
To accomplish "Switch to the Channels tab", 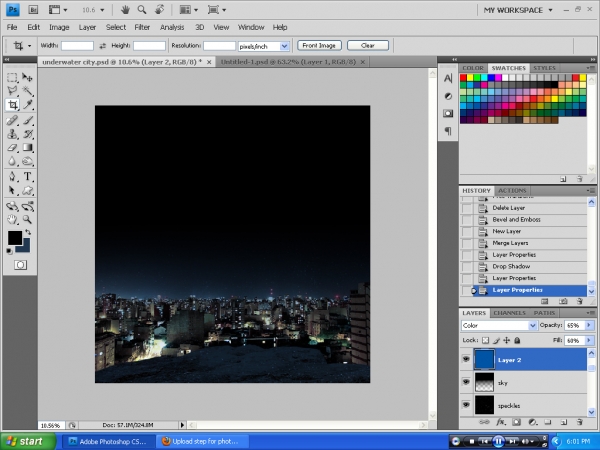I will [x=509, y=313].
